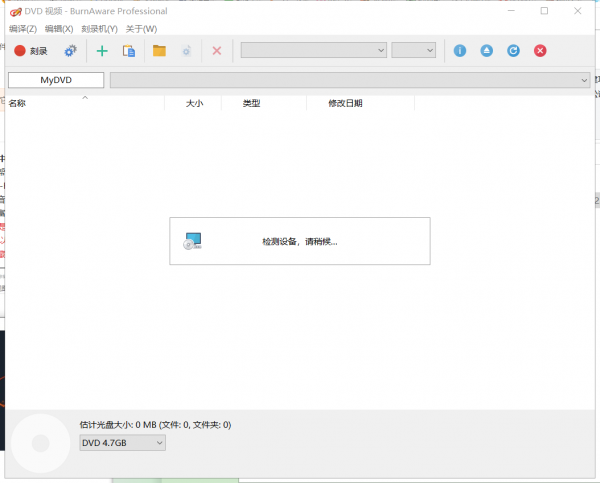Image resolution: width=600 pixels, height=483 pixels.
Task: Open the DVD 4.7GB disc size dropdown
Action: coord(122,443)
